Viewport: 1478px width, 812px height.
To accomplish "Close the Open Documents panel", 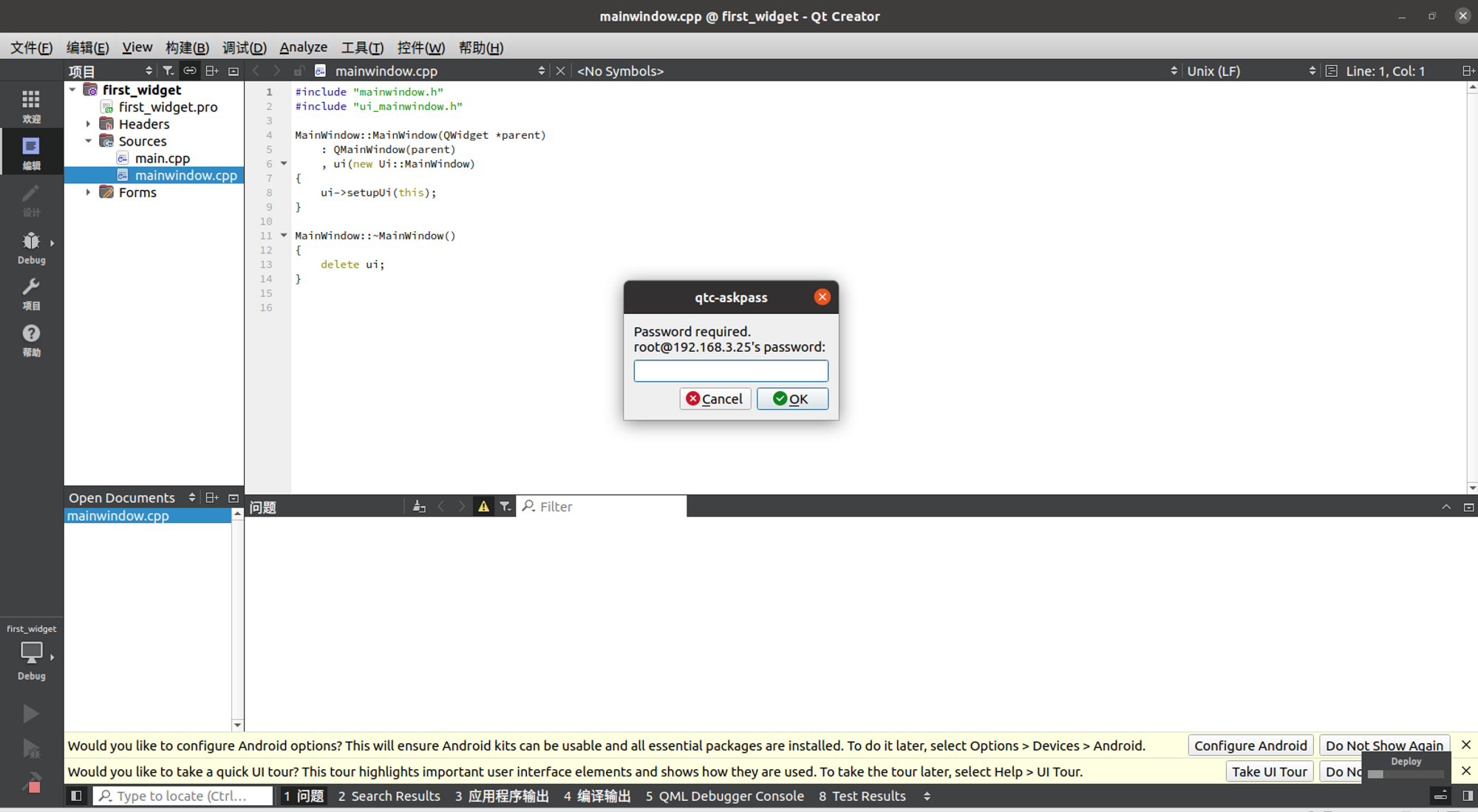I will [234, 498].
